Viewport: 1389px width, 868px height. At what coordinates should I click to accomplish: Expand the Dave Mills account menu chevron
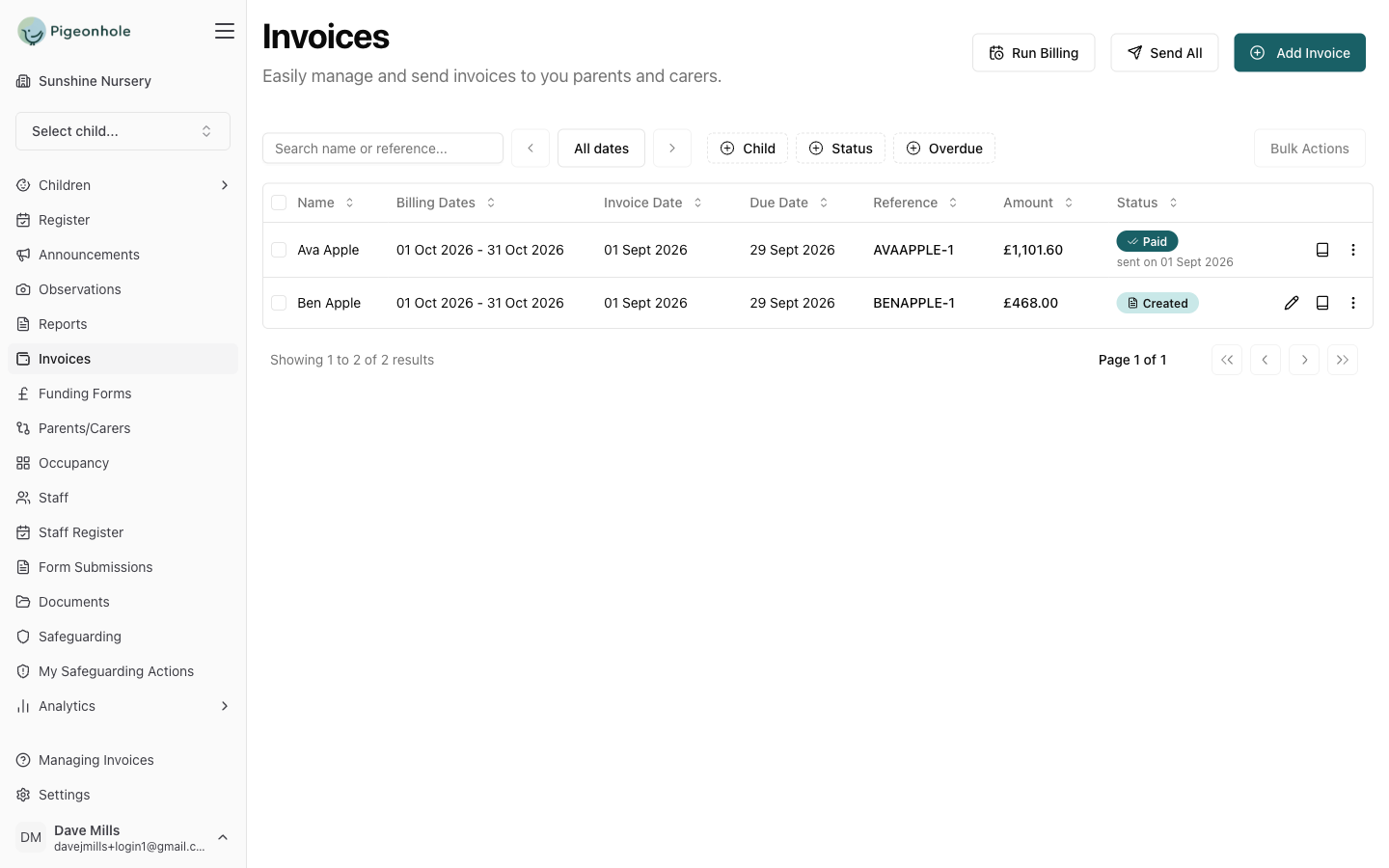pyautogui.click(x=223, y=837)
